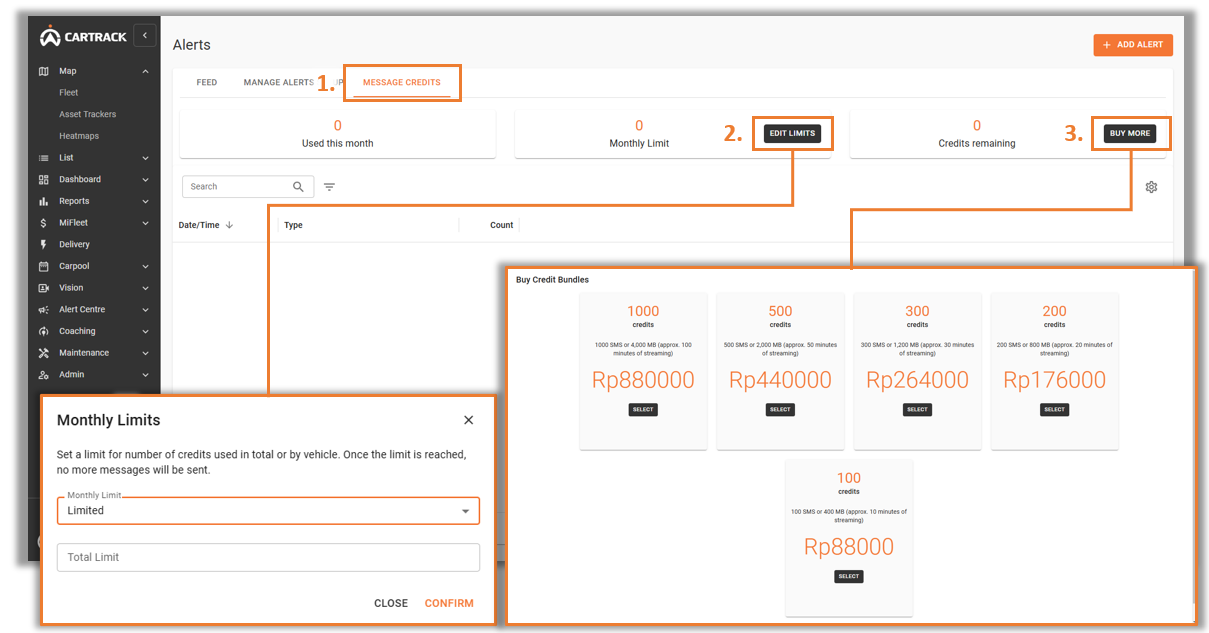1209x633 pixels.
Task: Expand the List section chevron
Action: (145, 158)
